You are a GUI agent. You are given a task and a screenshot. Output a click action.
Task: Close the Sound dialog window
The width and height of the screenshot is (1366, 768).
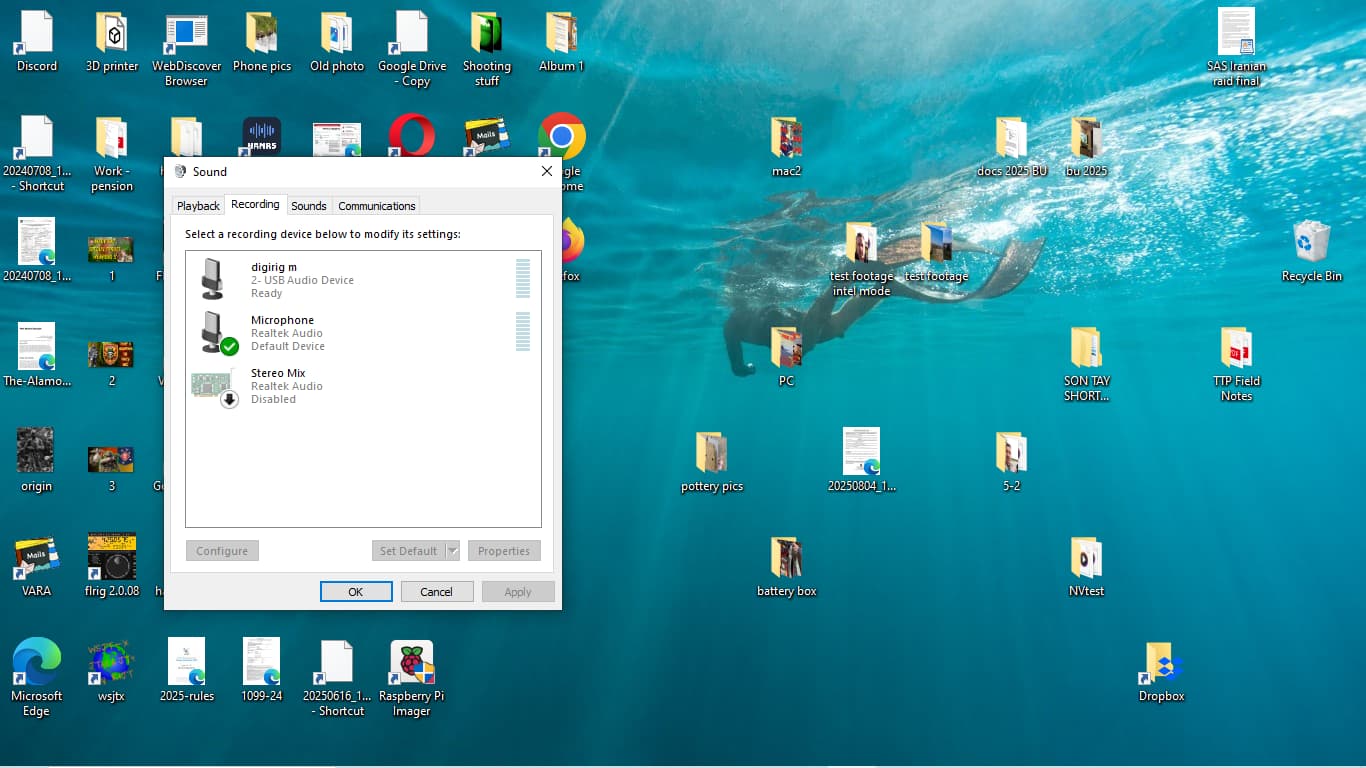[x=546, y=171]
